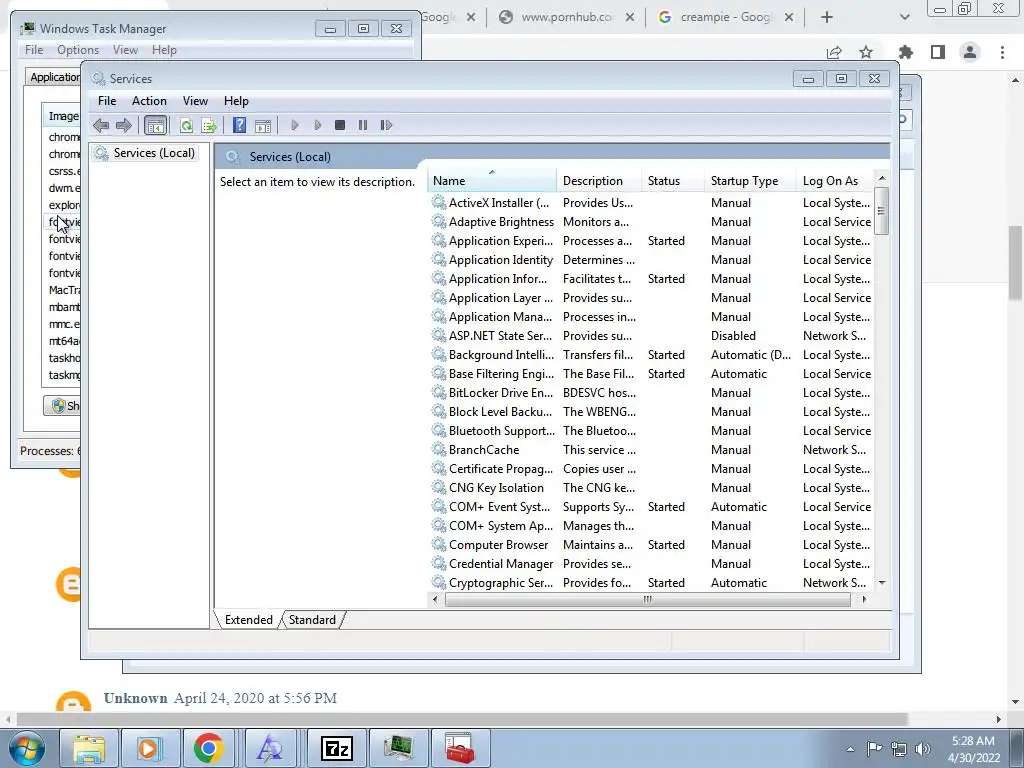Image resolution: width=1024 pixels, height=768 pixels.
Task: Click gear icon of COM+ Event System
Action: tap(439, 506)
